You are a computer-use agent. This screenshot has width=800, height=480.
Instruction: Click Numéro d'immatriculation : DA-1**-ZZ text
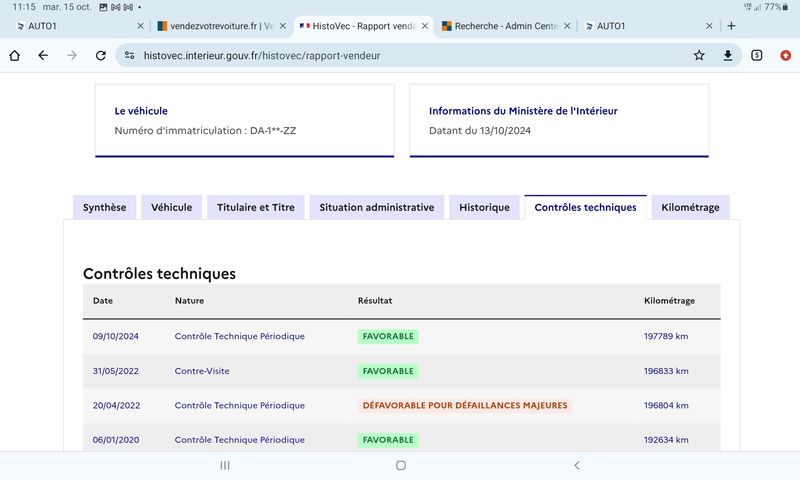pos(205,131)
